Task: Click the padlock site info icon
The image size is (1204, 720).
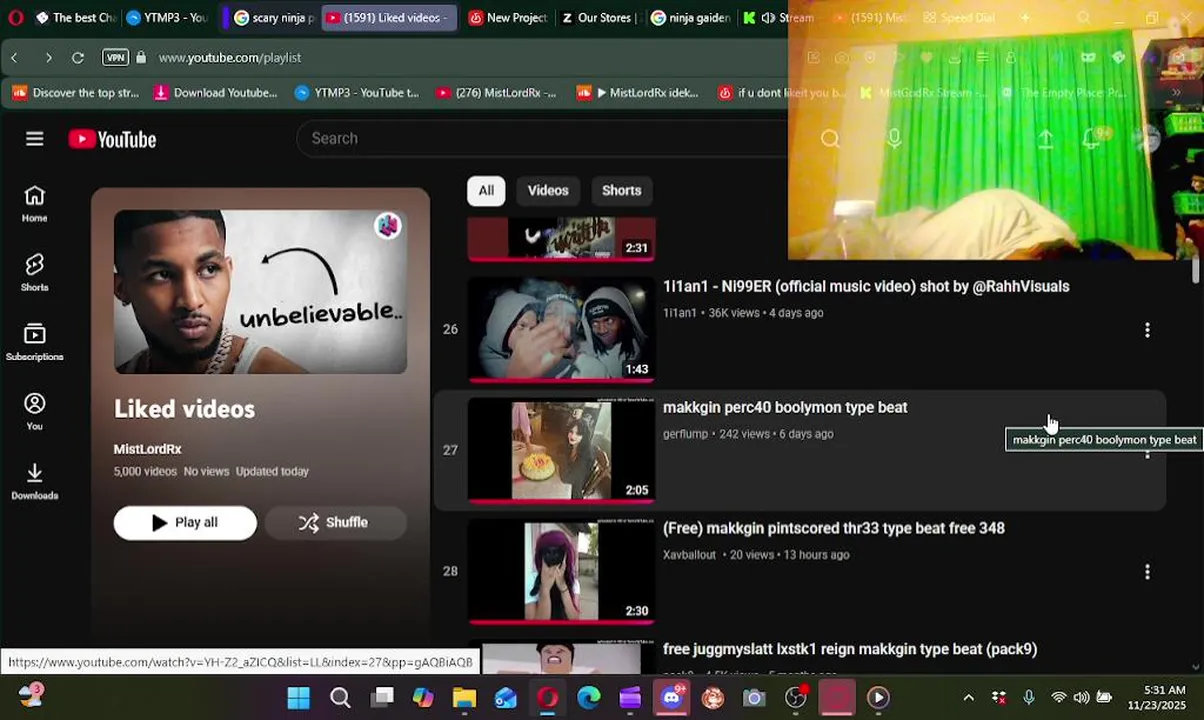Action: click(x=140, y=58)
